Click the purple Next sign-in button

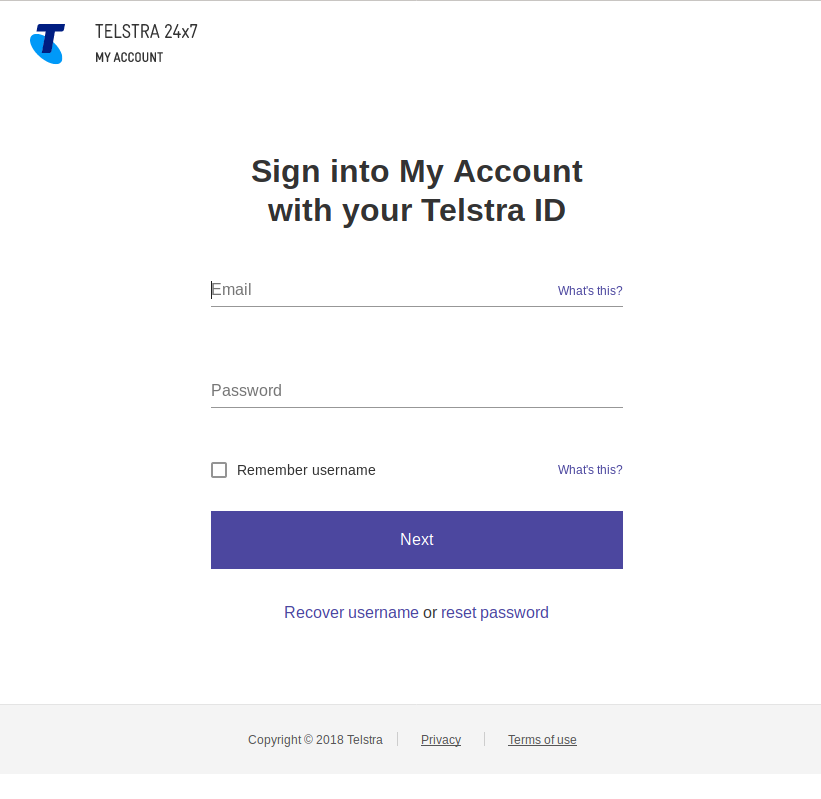coord(416,540)
